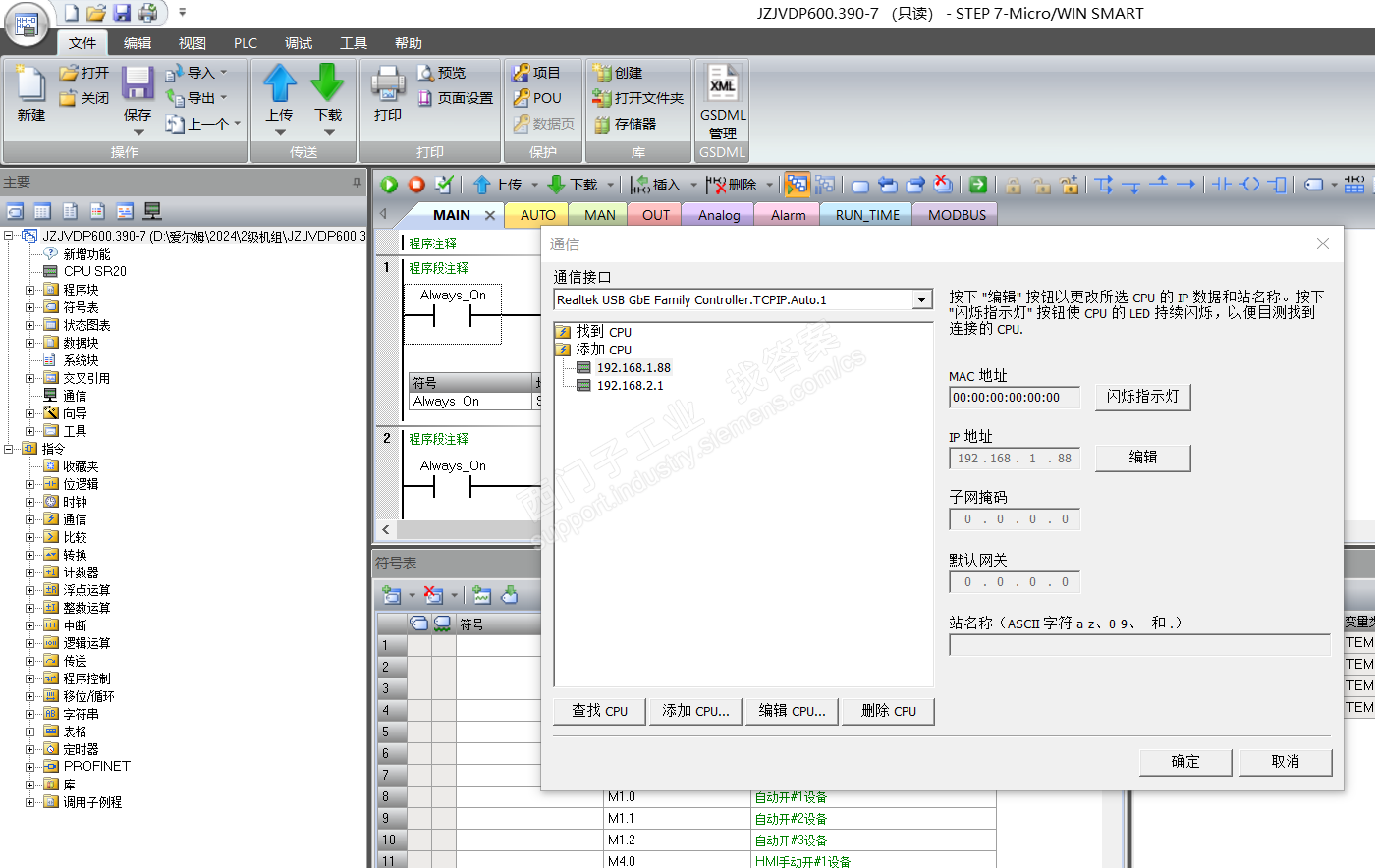Select CPU 192.168.1.88 in the list
Screen dimensions: 1375x868
point(633,368)
